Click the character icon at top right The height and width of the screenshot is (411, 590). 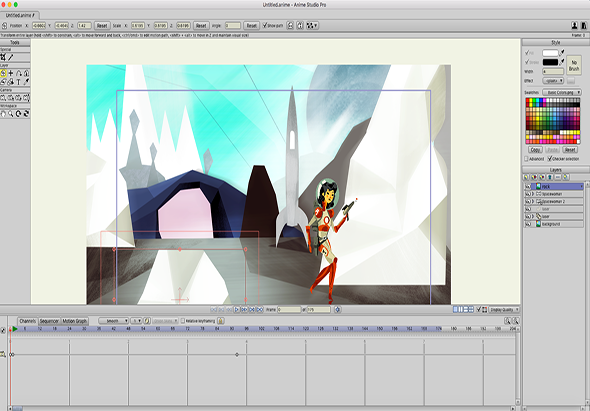[574, 26]
